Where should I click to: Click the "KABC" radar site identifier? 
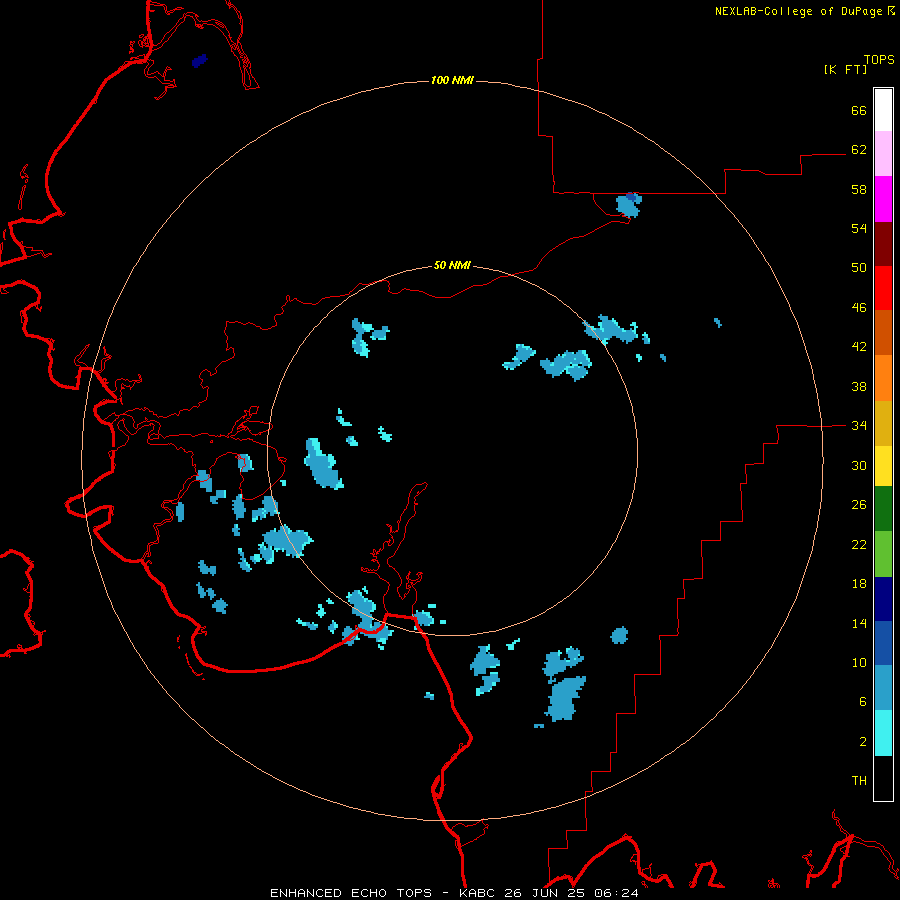click(x=478, y=893)
